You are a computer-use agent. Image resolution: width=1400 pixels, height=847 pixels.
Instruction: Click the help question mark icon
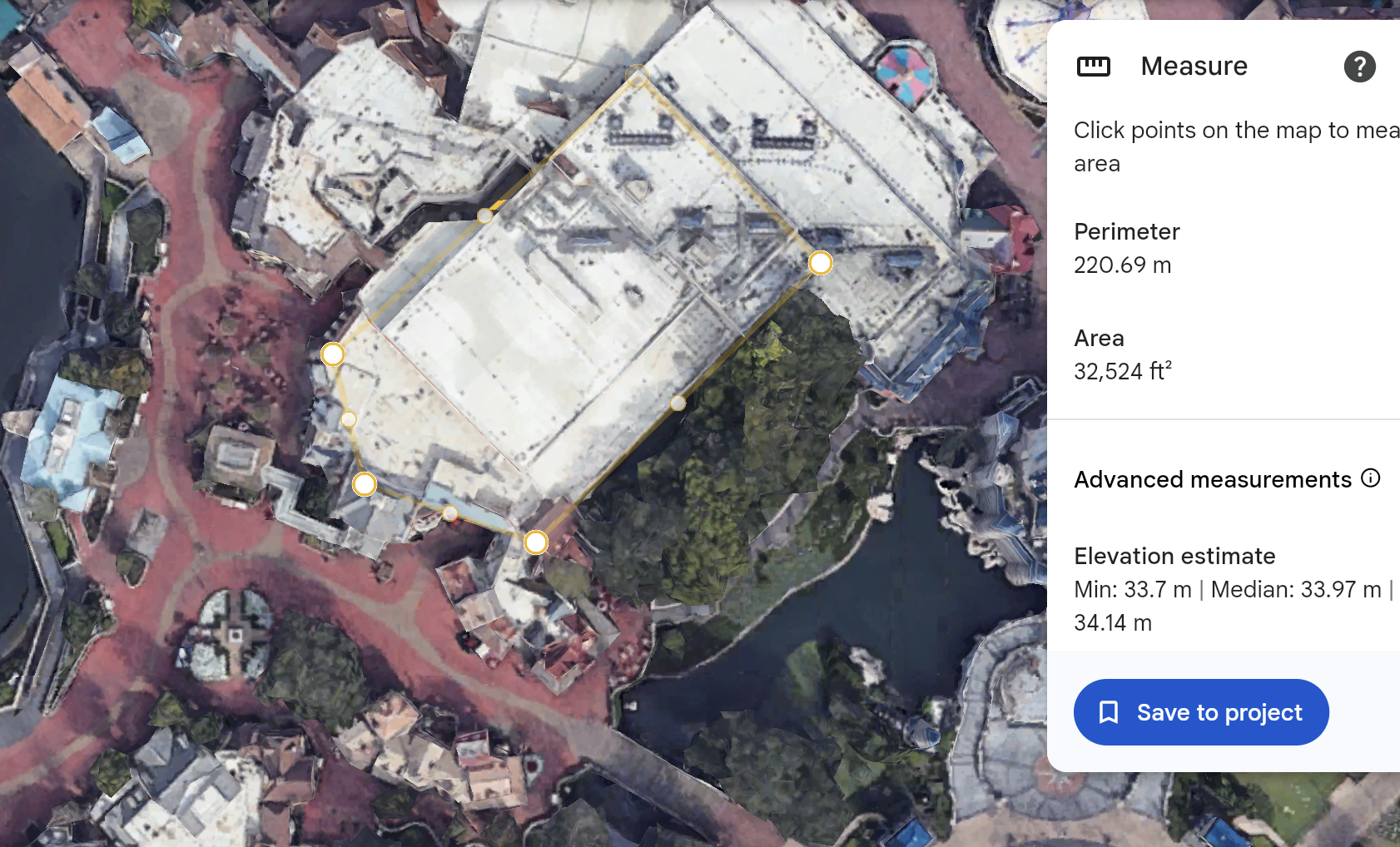click(x=1359, y=67)
